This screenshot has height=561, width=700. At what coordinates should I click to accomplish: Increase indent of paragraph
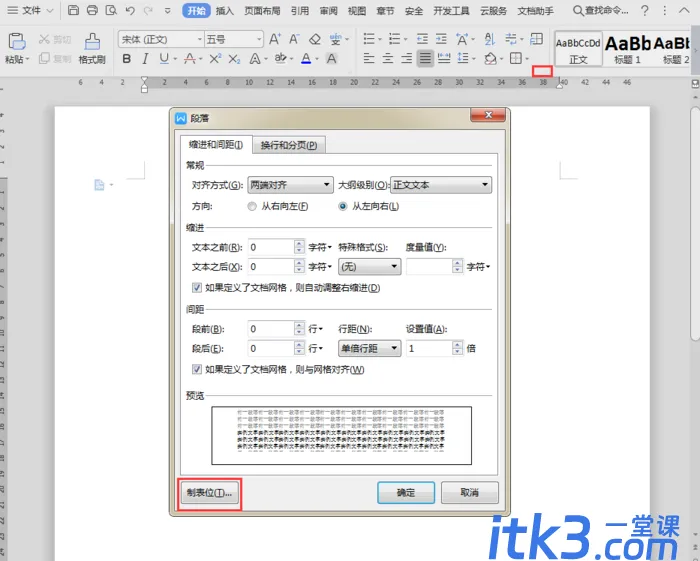tap(441, 39)
